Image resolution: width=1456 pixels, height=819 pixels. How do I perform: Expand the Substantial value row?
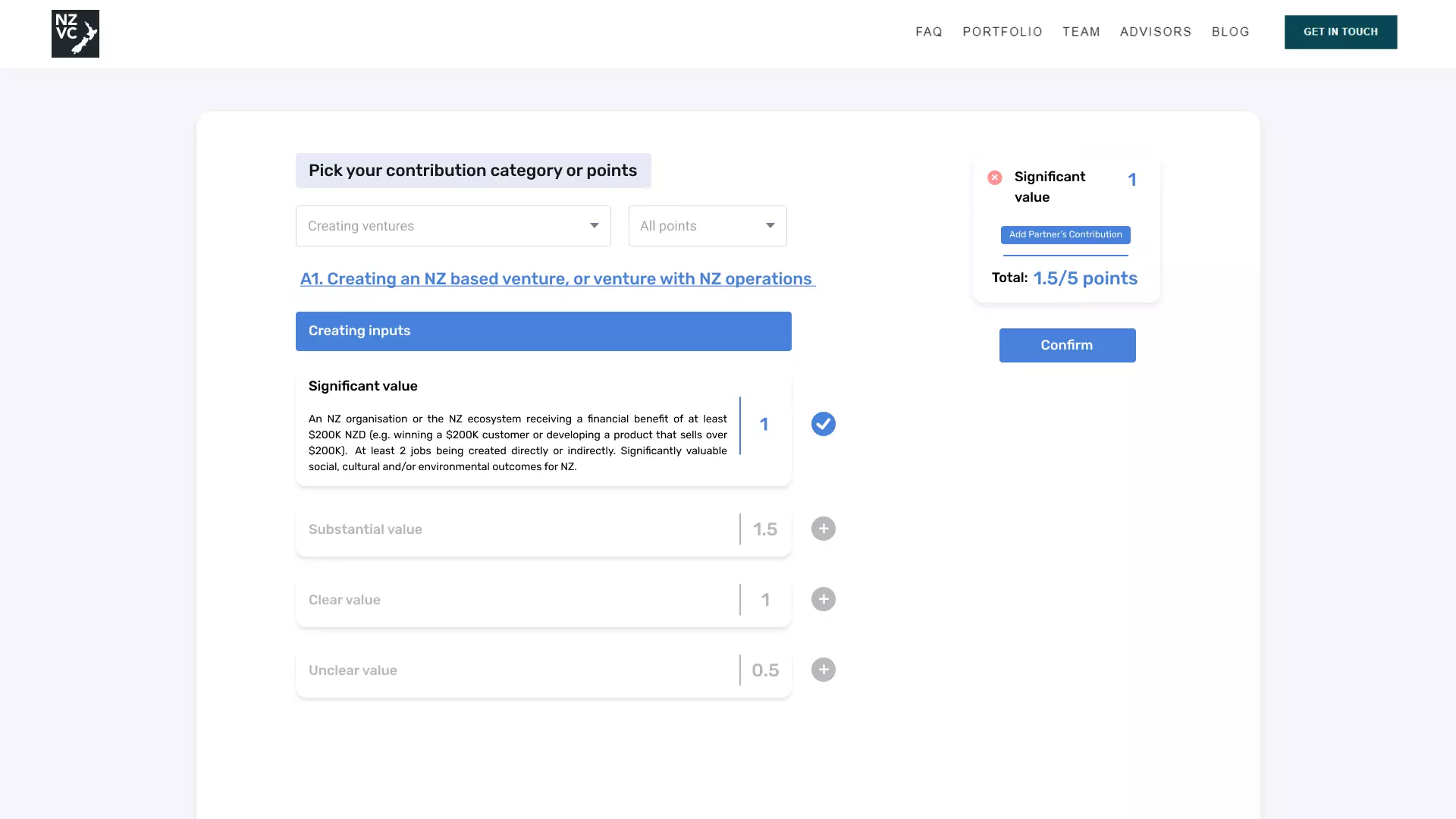click(x=516, y=529)
